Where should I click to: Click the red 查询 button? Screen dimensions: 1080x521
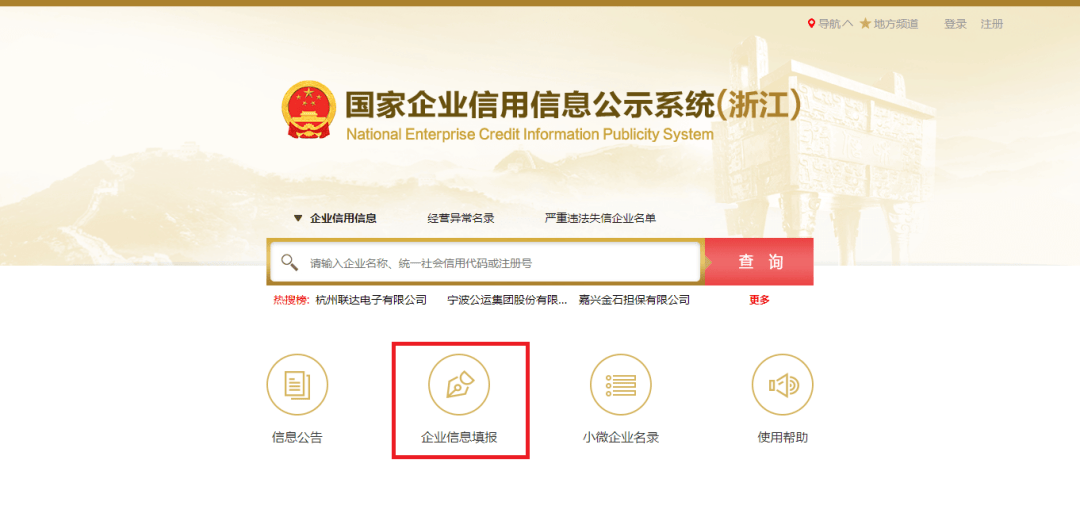tap(760, 262)
